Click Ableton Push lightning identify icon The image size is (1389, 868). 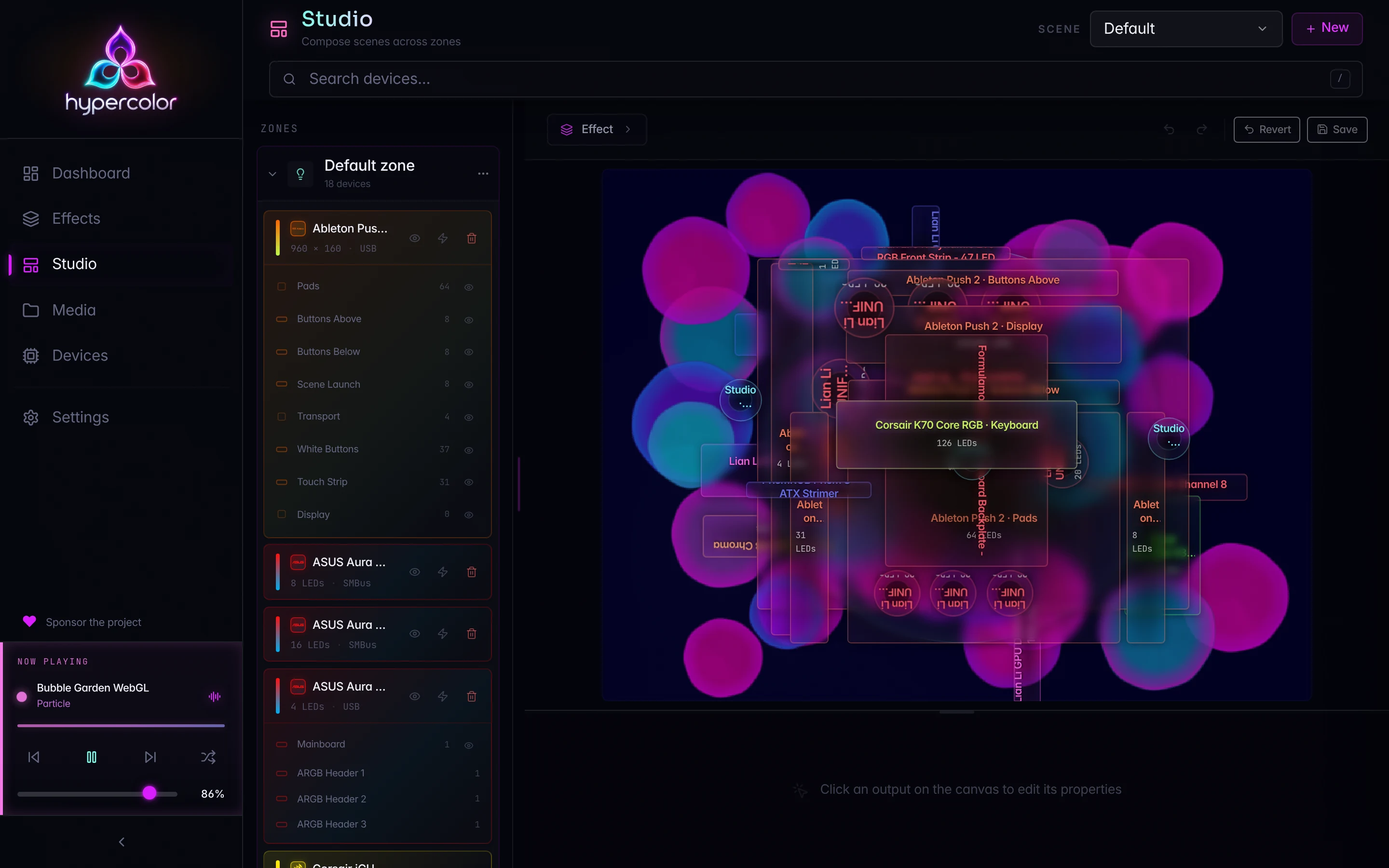pos(443,238)
